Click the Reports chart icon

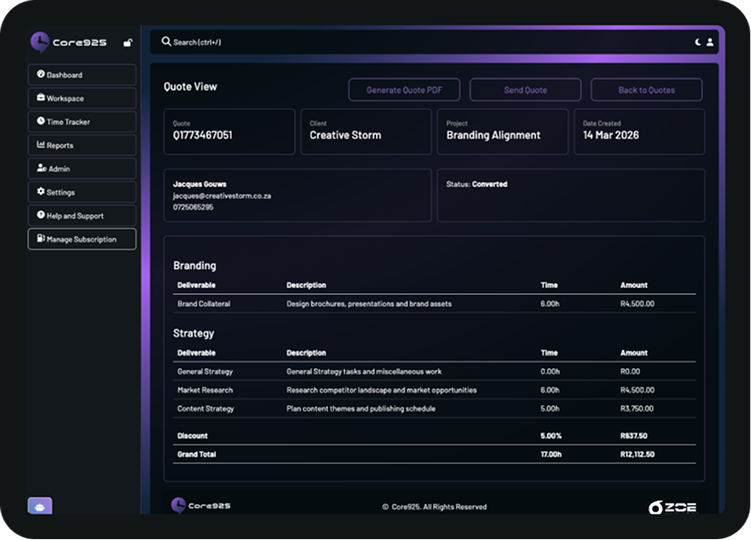pyautogui.click(x=41, y=145)
